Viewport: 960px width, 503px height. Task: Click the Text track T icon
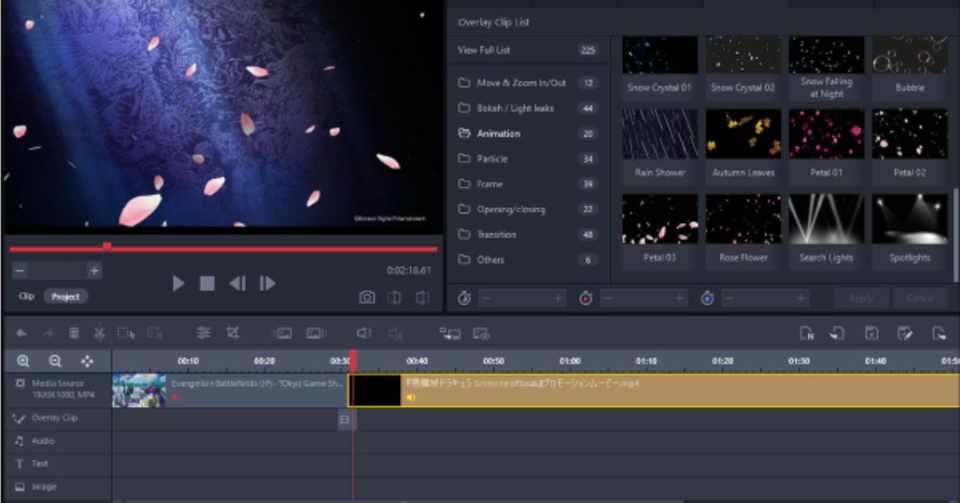pos(19,464)
